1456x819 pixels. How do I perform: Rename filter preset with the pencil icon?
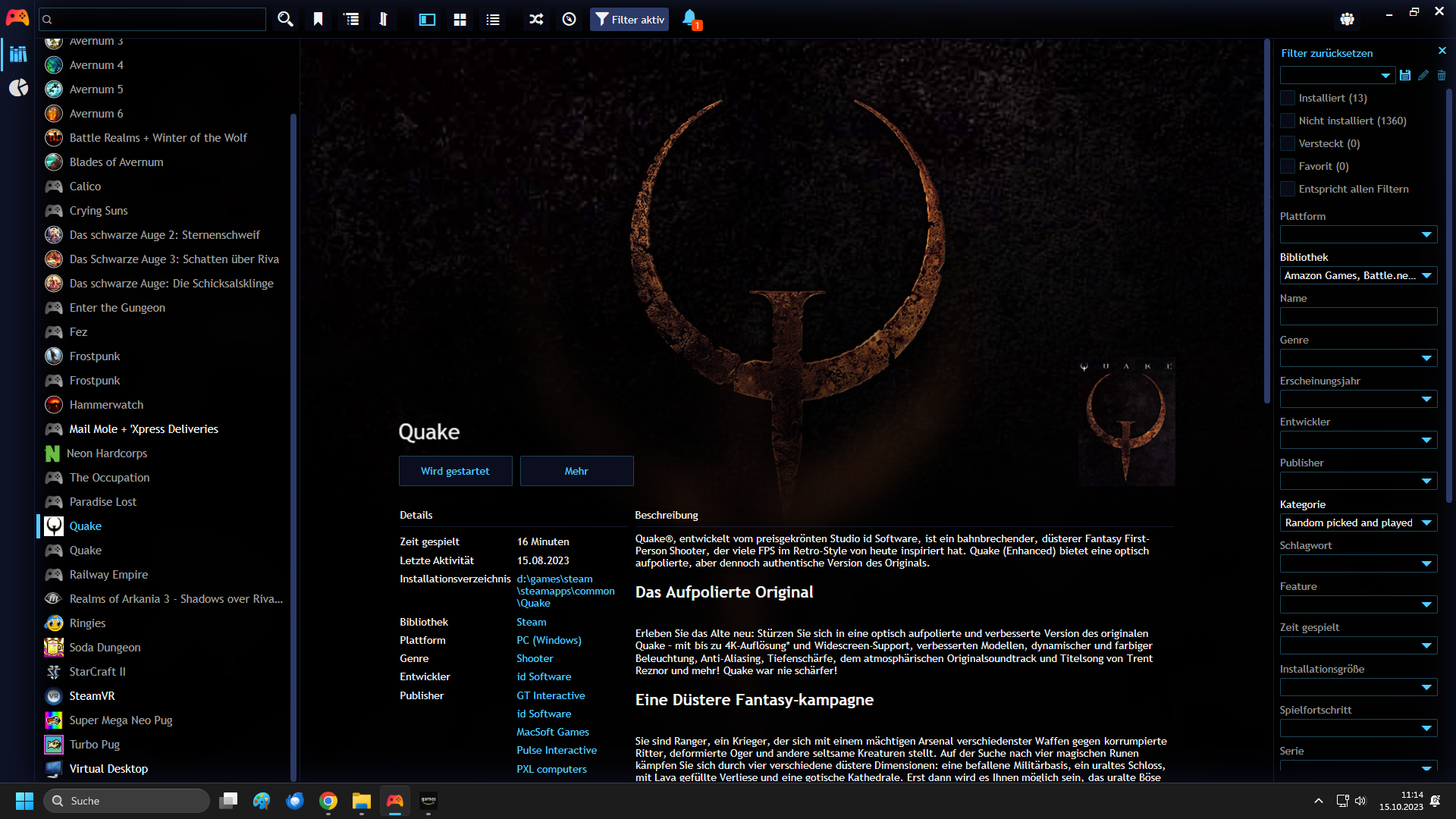click(x=1423, y=75)
